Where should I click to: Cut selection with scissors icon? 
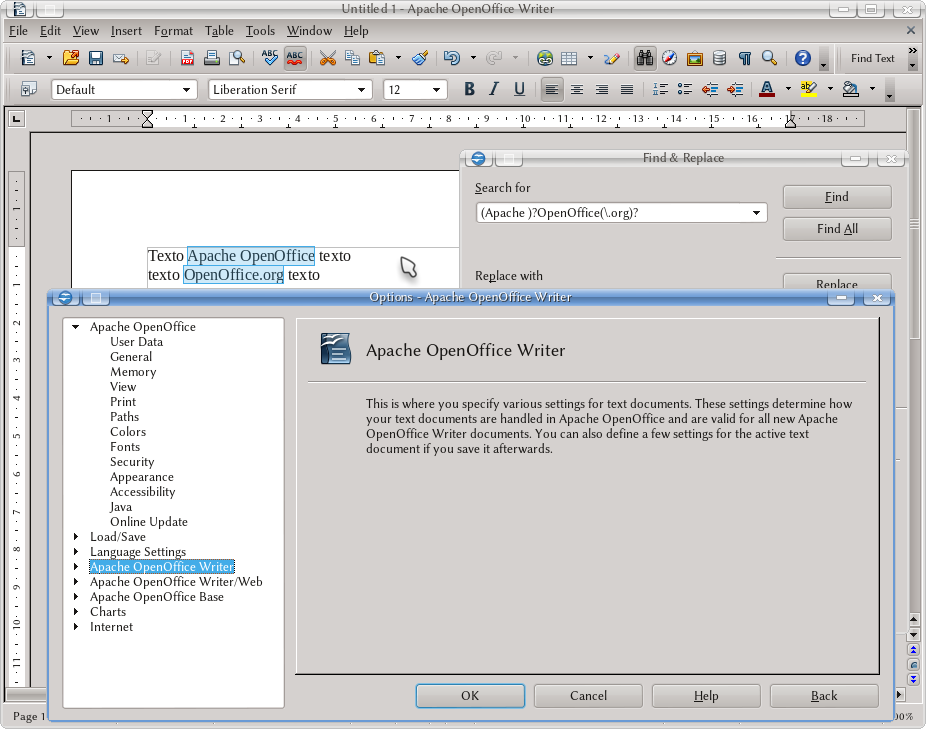pos(327,58)
